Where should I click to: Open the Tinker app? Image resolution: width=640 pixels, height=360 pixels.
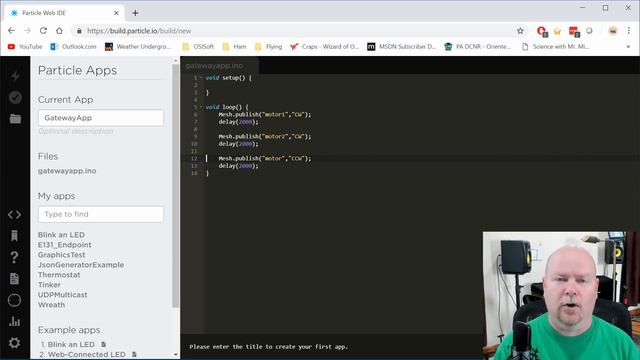pyautogui.click(x=49, y=285)
